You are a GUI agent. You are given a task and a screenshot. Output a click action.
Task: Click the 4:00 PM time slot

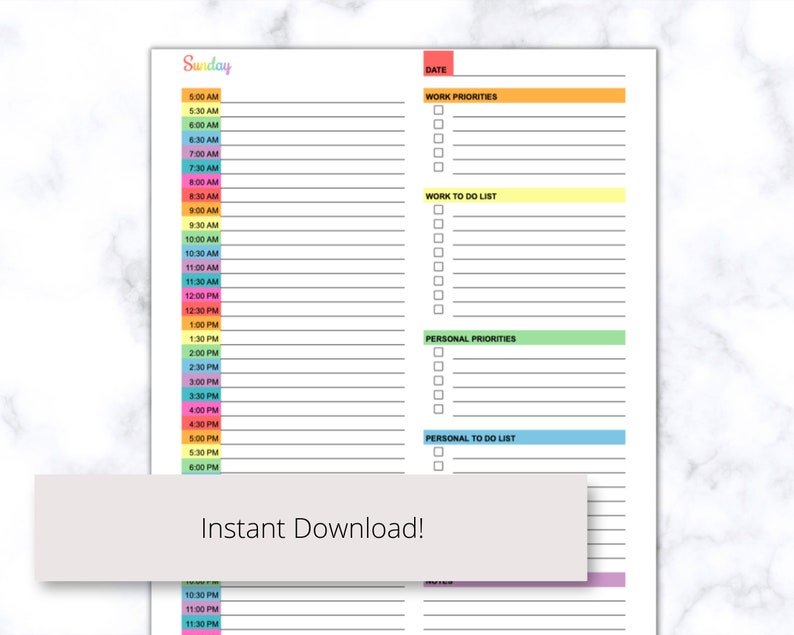pyautogui.click(x=202, y=410)
